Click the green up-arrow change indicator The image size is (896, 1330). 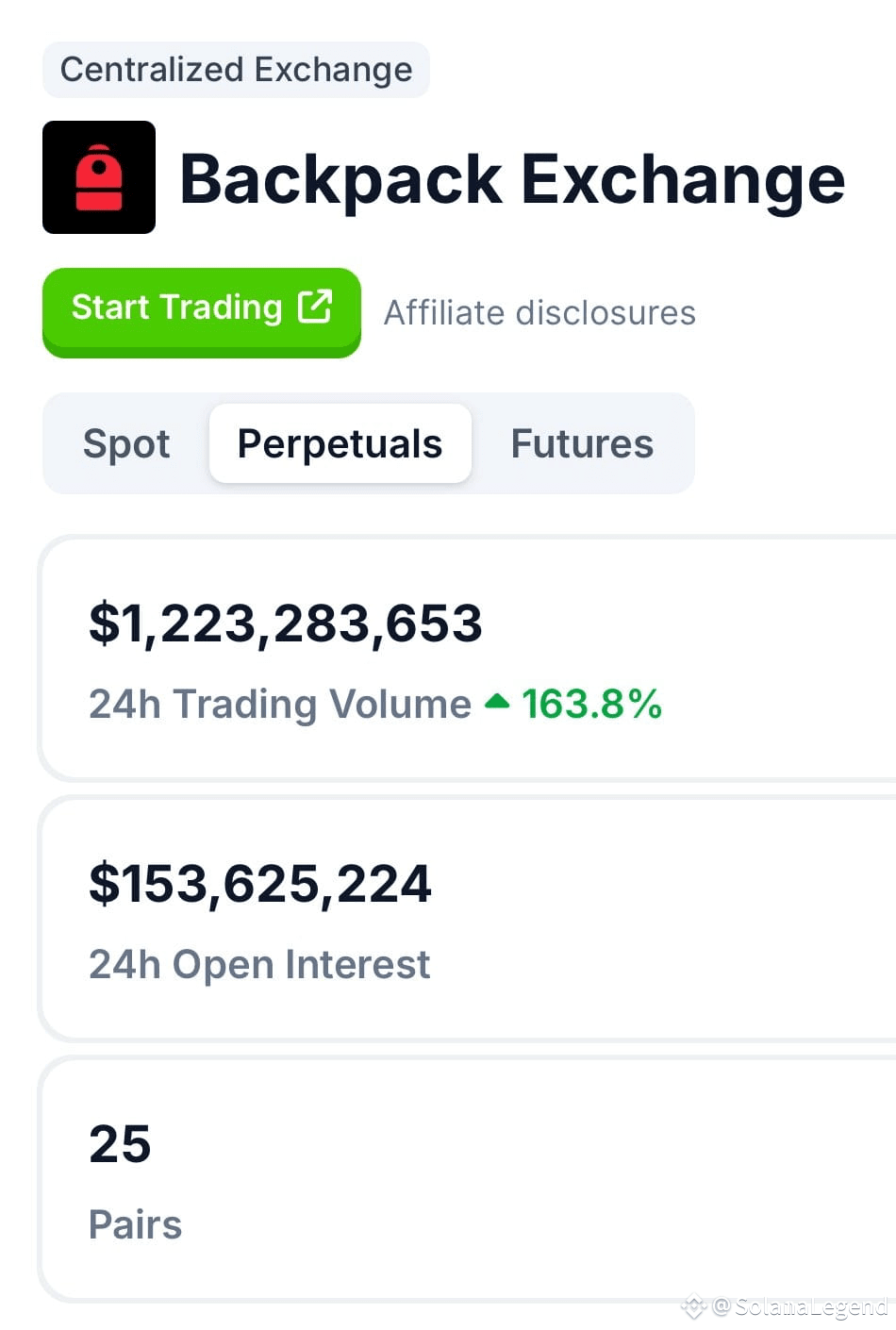coord(497,702)
